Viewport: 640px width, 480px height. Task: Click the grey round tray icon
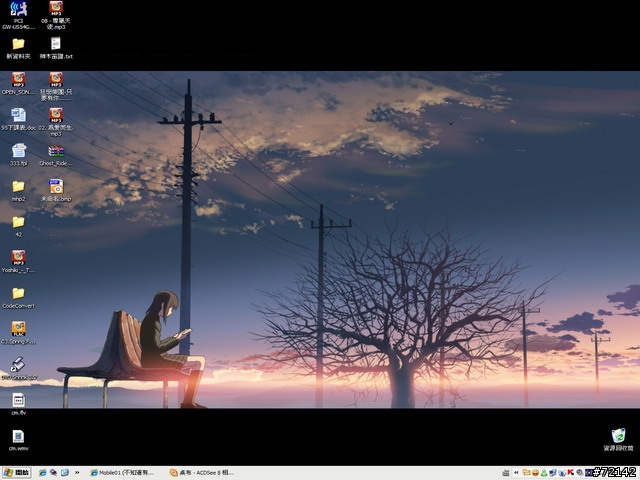point(579,472)
